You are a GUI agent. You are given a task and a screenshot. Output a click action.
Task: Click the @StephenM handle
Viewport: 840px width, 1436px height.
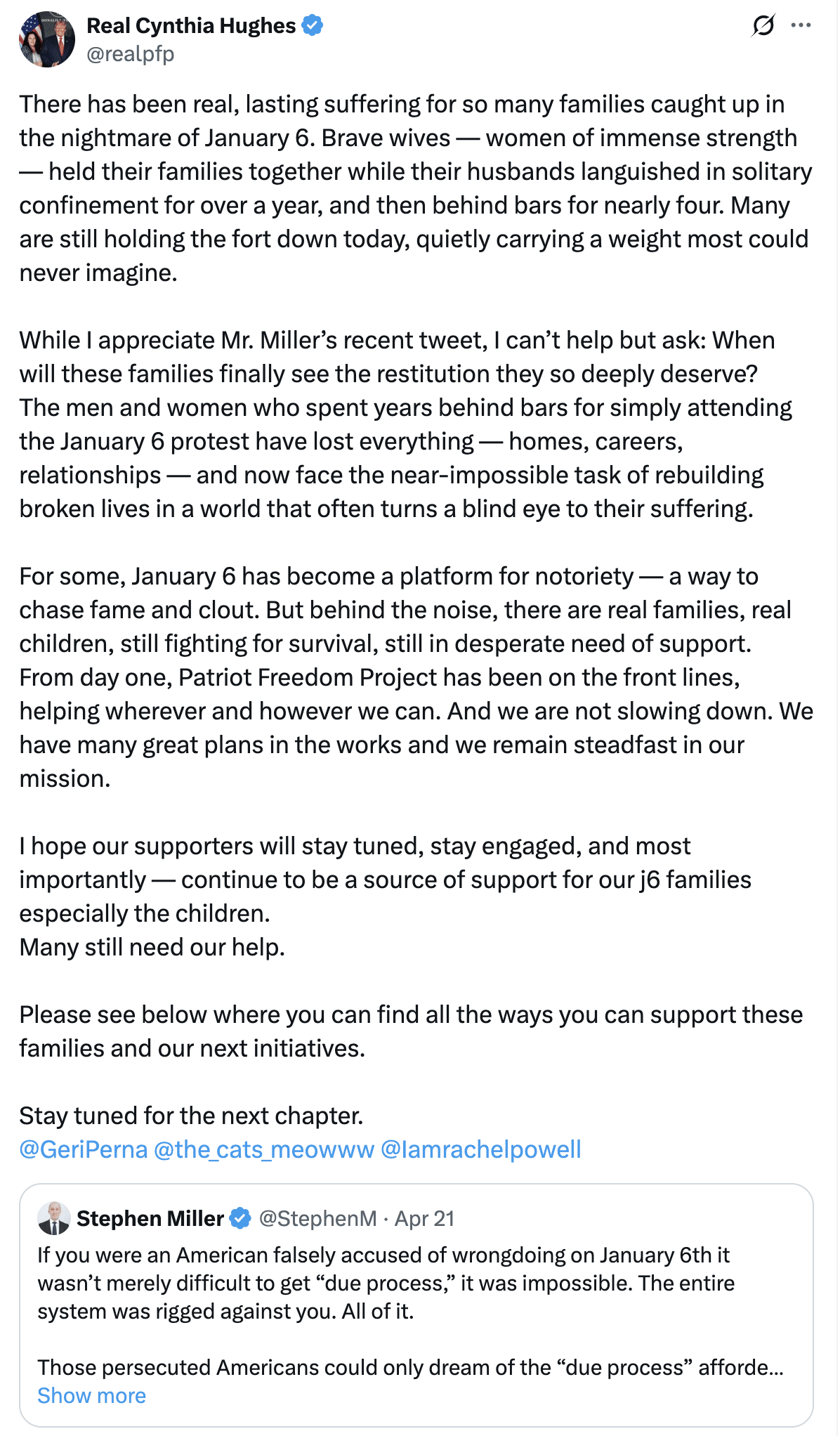point(317,1218)
